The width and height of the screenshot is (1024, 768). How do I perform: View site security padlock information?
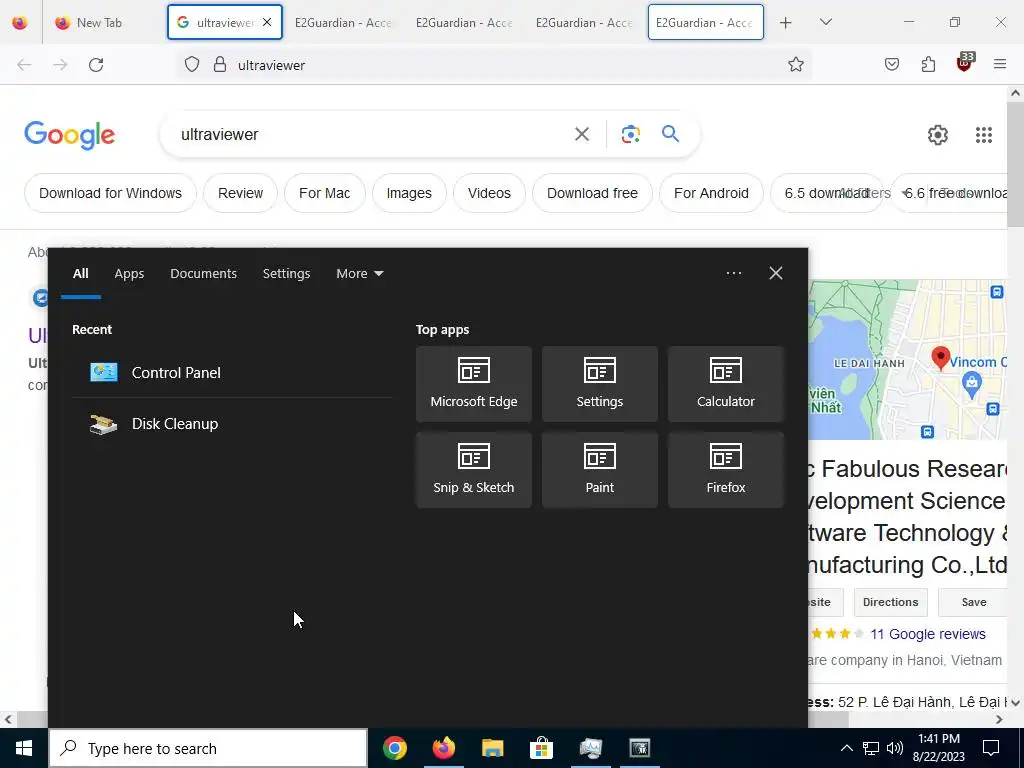tap(220, 65)
